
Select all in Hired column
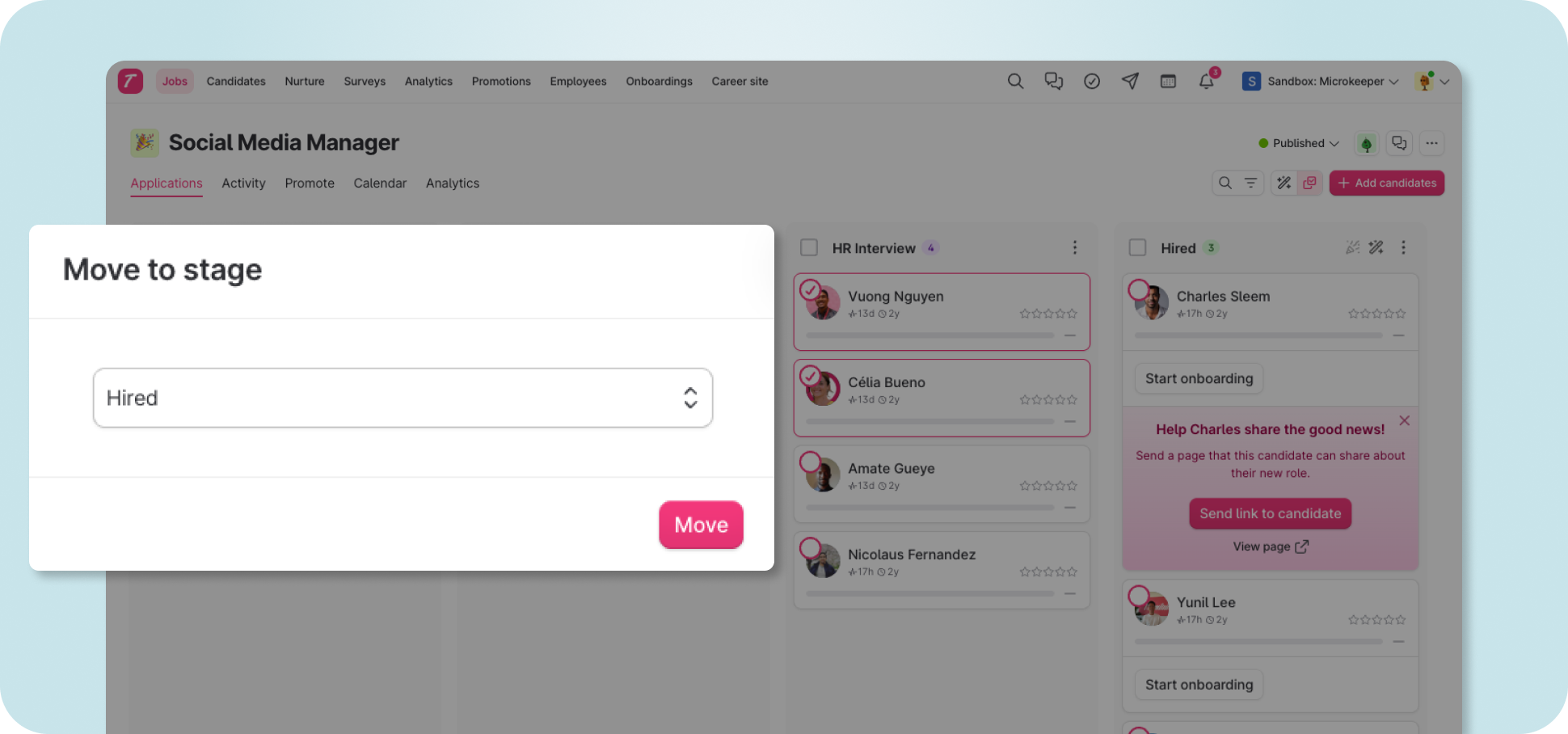(x=1137, y=247)
